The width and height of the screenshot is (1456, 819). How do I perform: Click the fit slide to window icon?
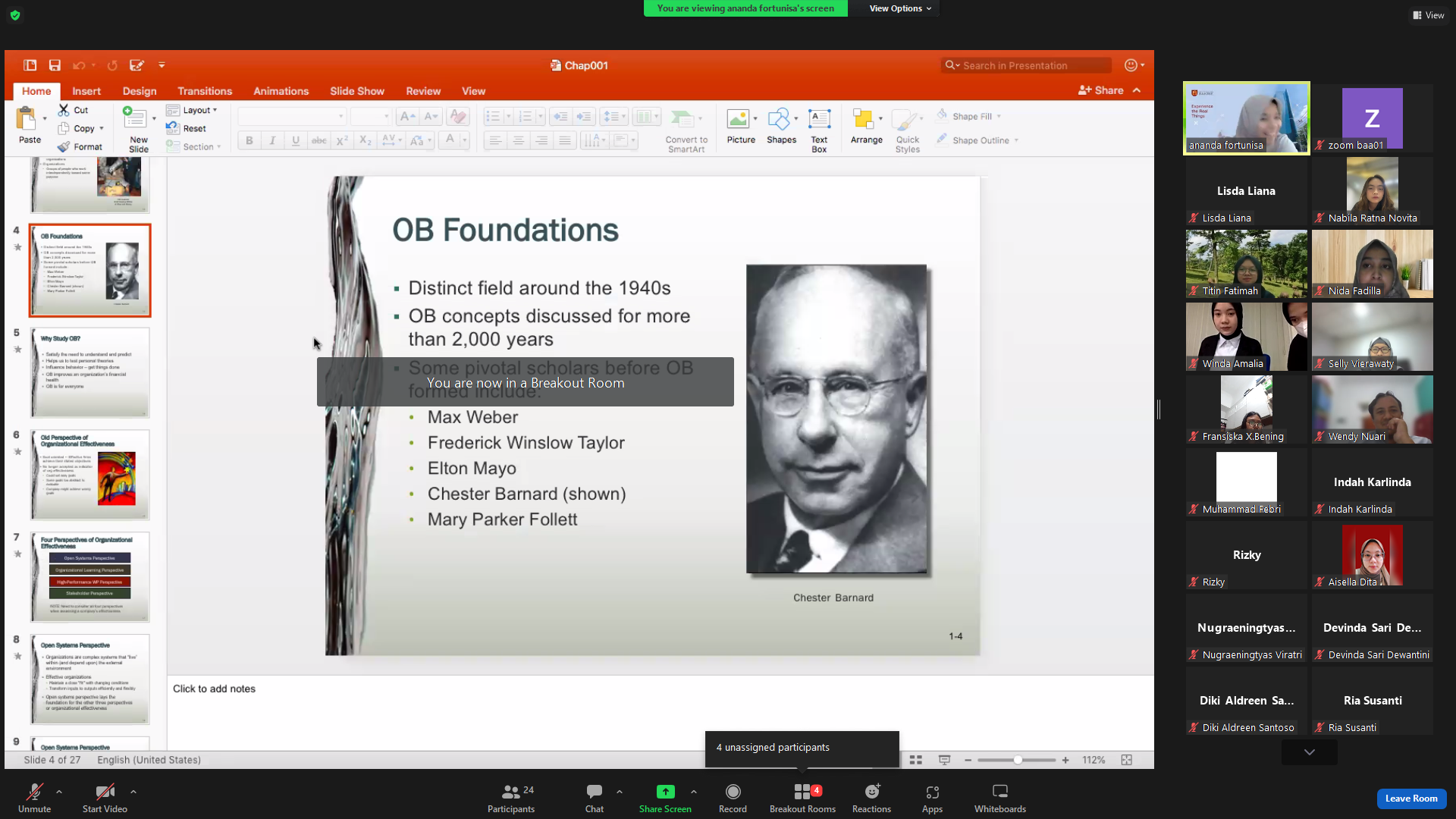click(x=1127, y=760)
